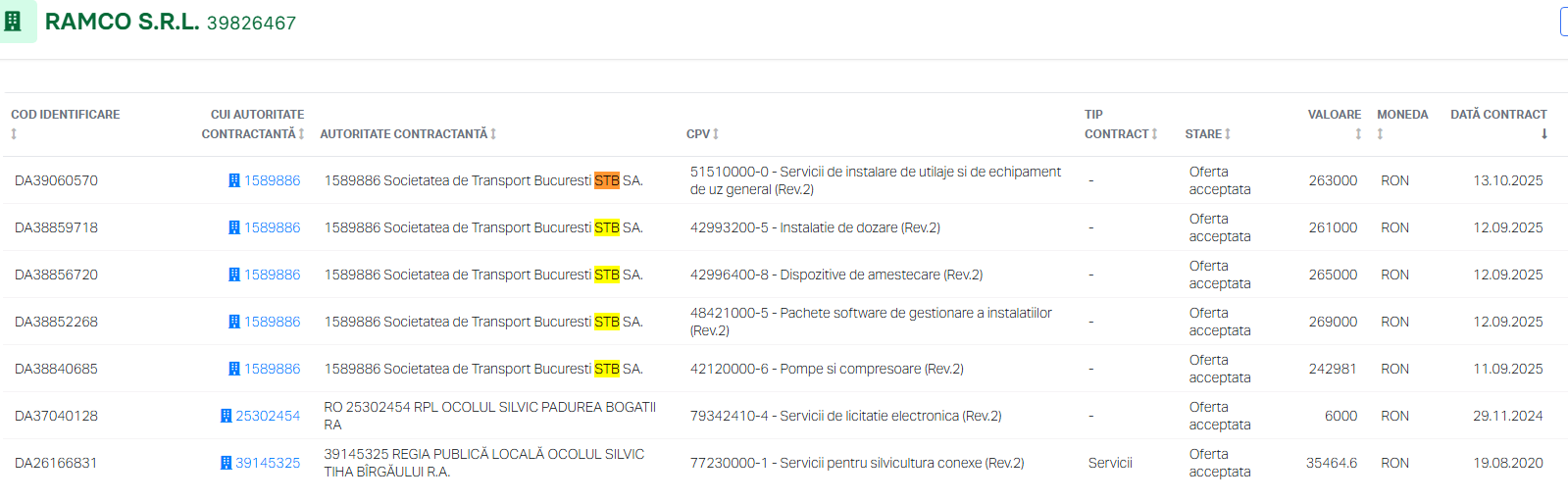Click the green RAMCO company building icon

click(x=14, y=22)
